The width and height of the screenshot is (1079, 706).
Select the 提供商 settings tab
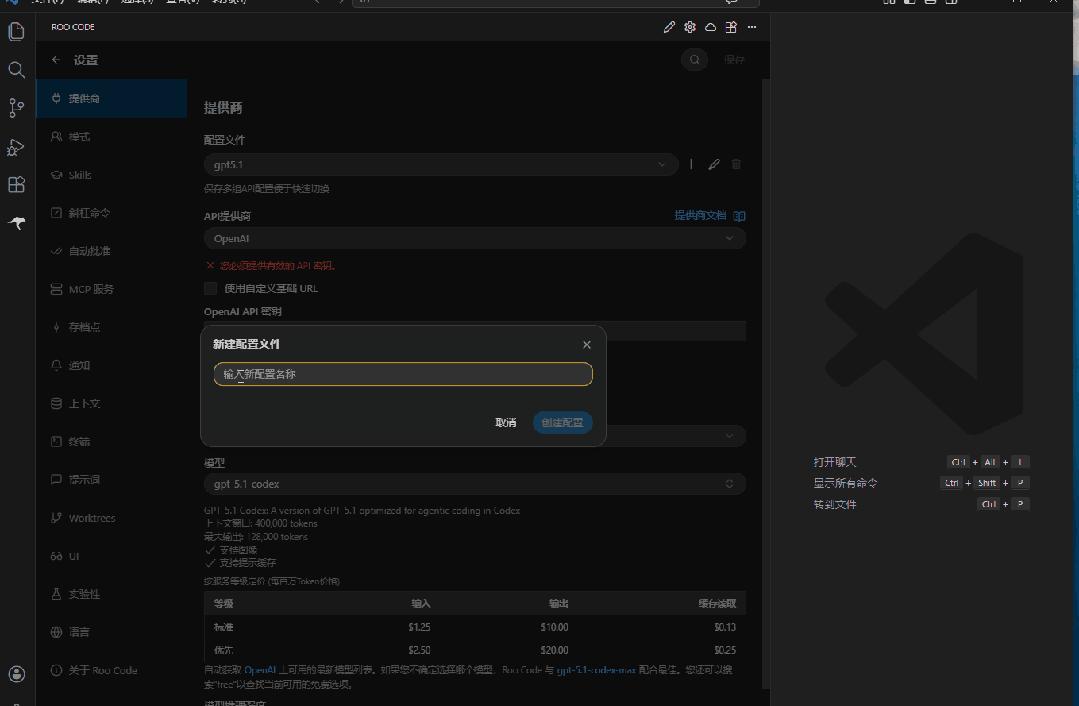[x=111, y=98]
